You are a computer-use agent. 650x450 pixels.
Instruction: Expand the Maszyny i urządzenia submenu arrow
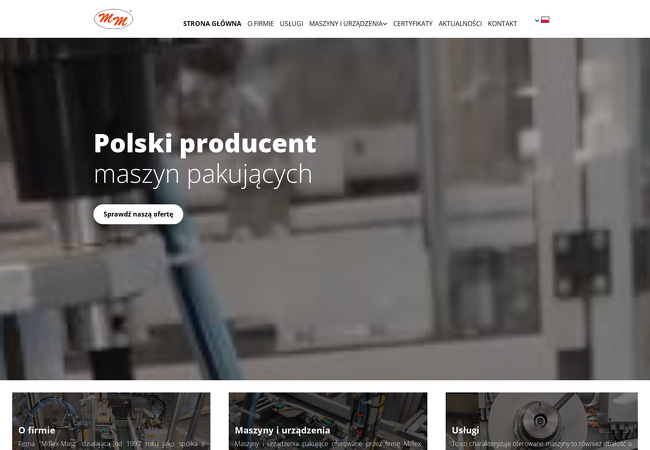coord(385,24)
